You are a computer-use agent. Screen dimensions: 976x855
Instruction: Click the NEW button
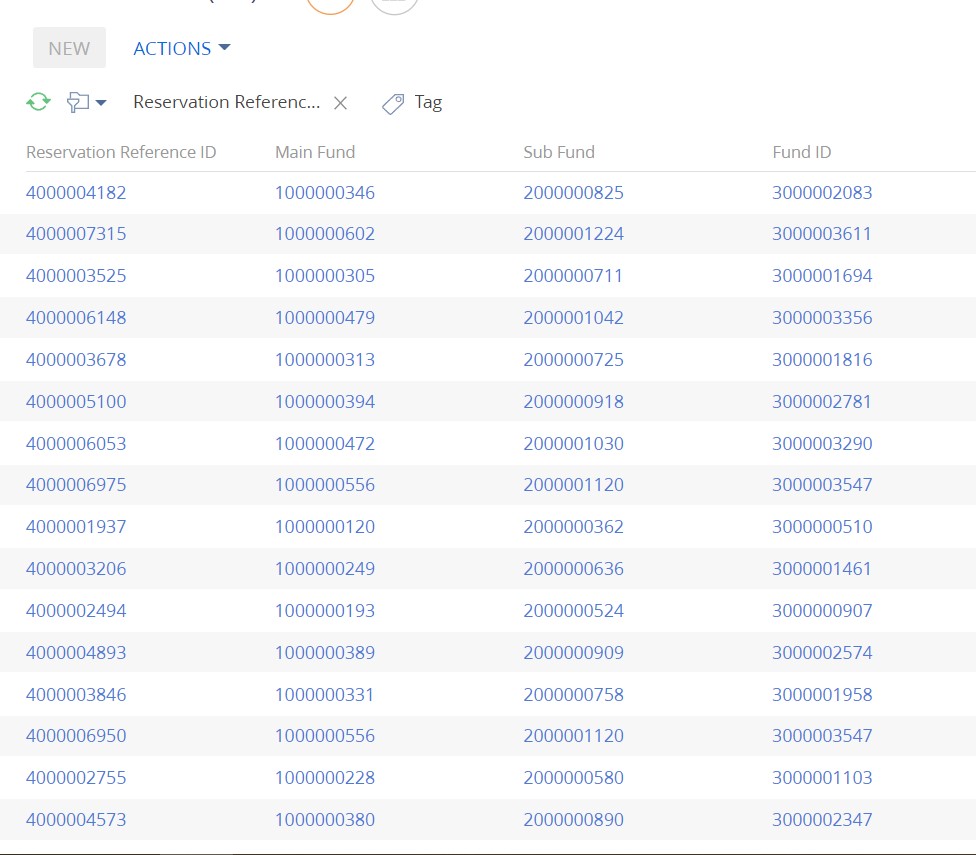(69, 47)
